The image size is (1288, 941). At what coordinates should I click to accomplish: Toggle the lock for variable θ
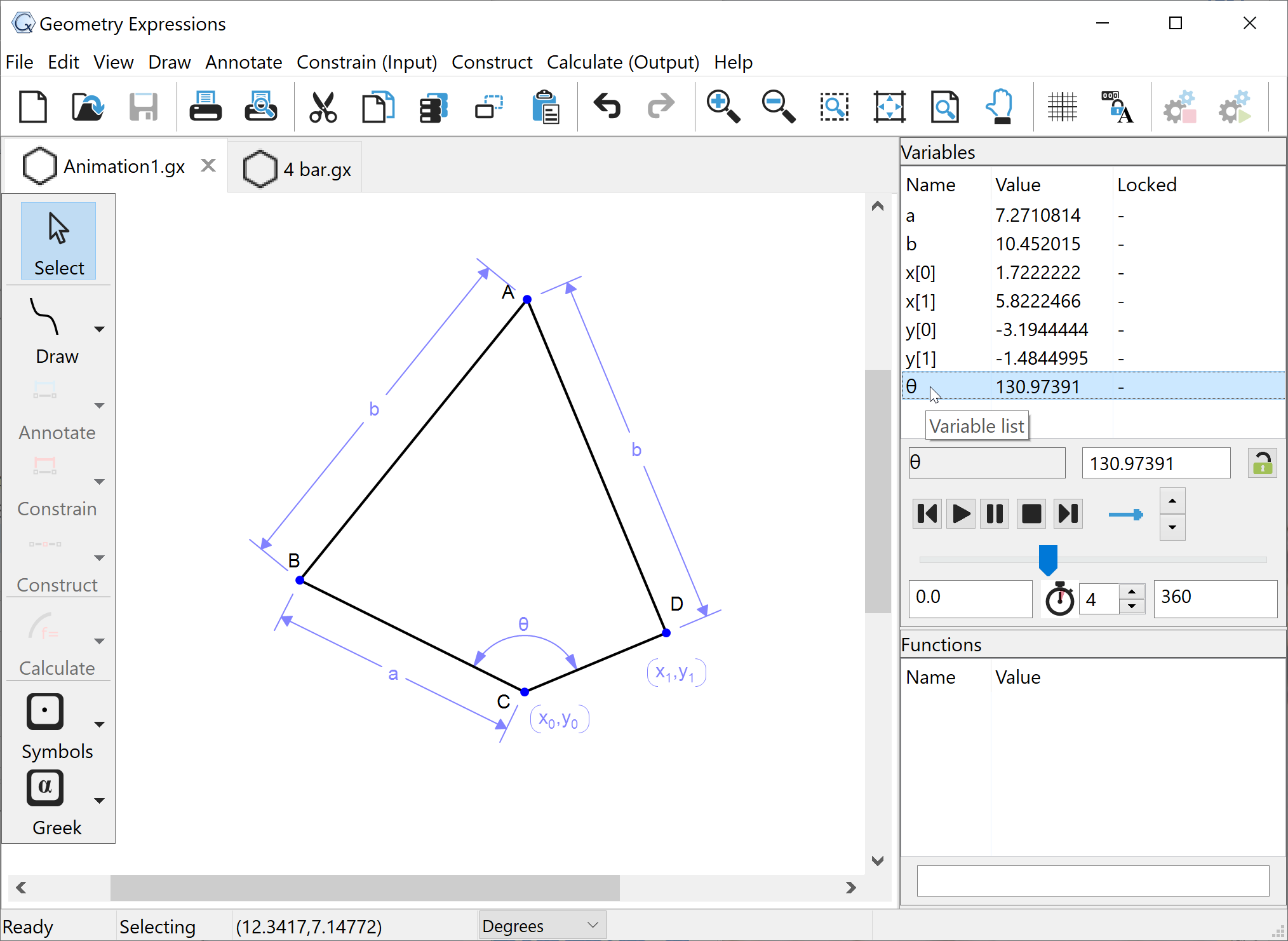(x=1262, y=463)
